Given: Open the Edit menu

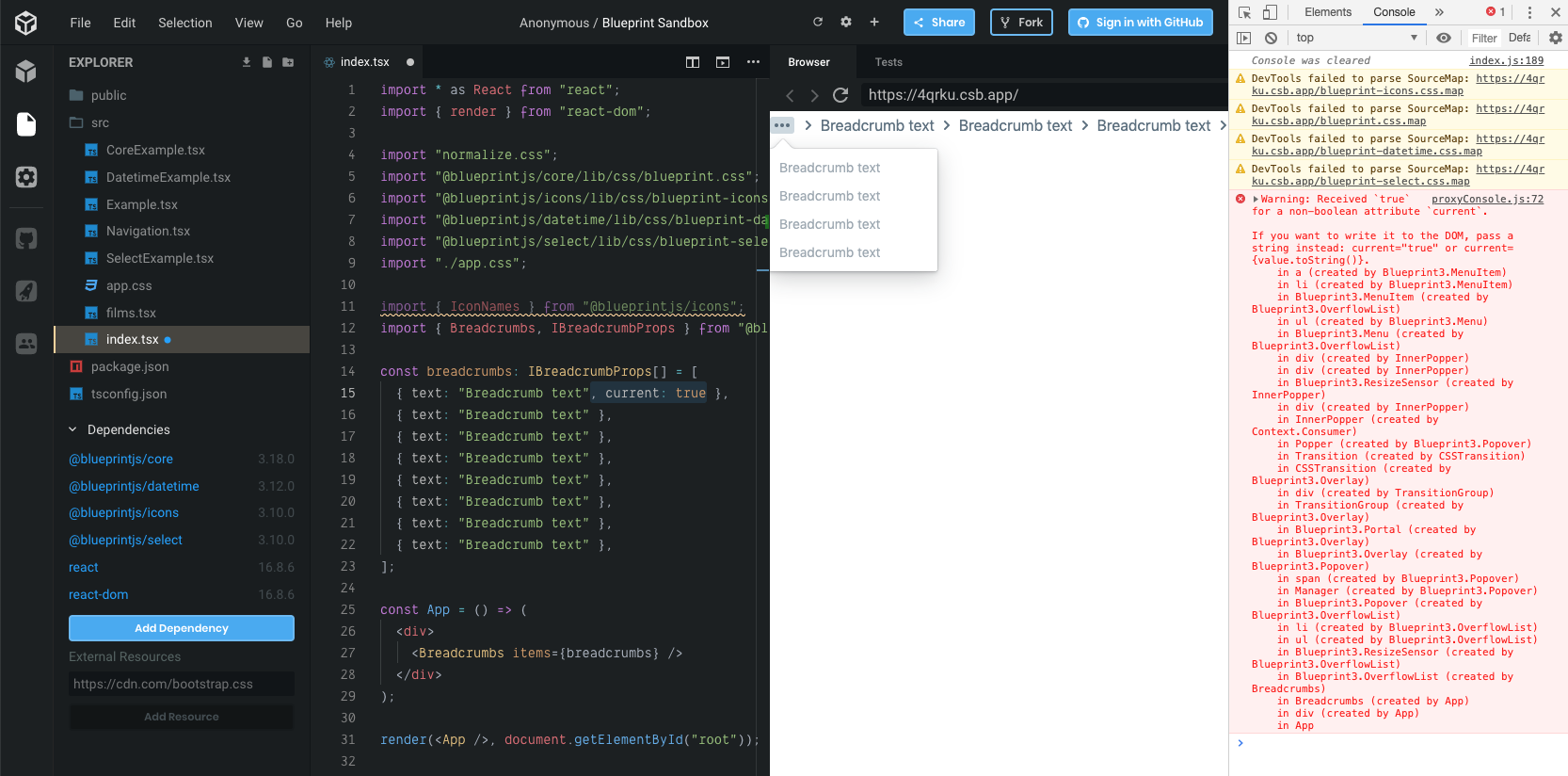Looking at the screenshot, I should click(124, 23).
